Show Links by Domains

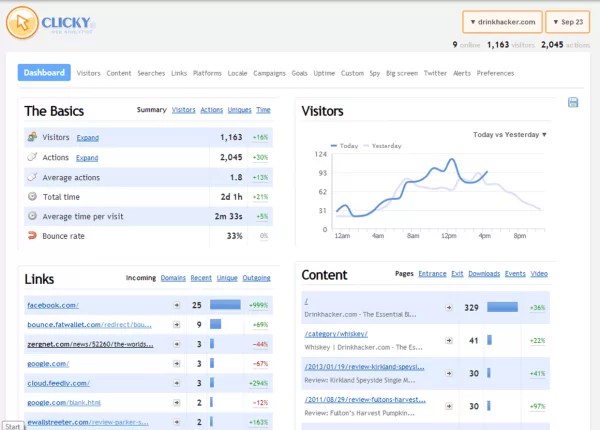(173, 278)
